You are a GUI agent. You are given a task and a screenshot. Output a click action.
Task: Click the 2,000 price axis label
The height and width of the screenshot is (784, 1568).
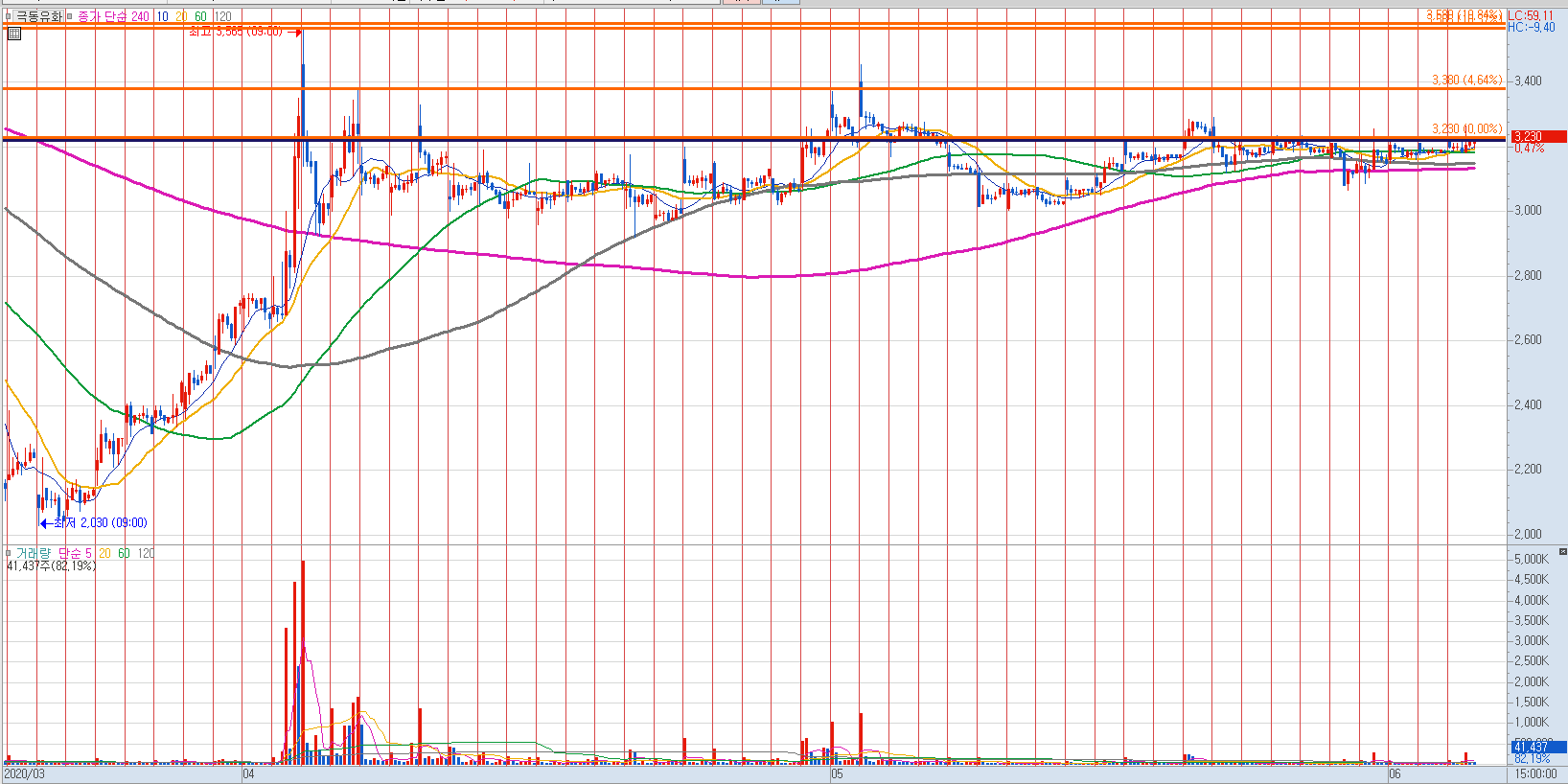(1528, 535)
